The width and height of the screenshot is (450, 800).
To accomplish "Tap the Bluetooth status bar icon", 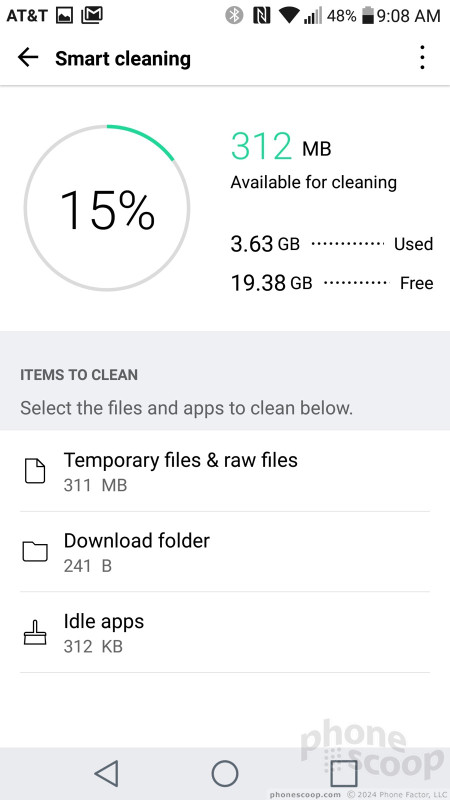I will [234, 16].
